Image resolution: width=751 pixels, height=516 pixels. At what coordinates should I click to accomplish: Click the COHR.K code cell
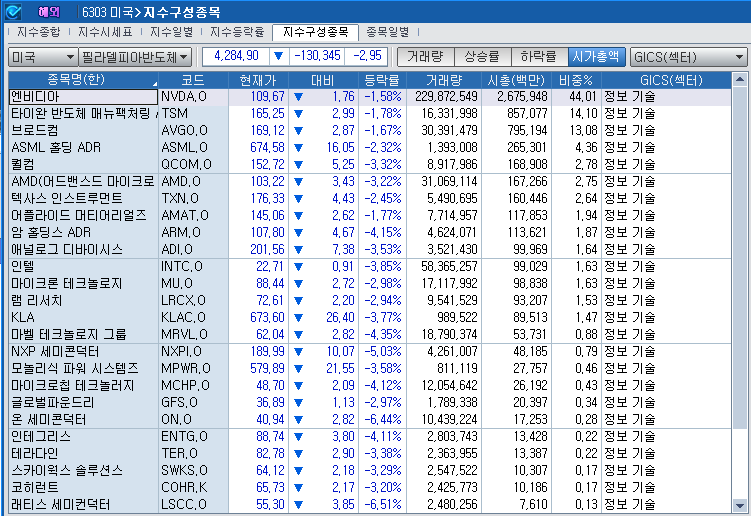[x=193, y=488]
